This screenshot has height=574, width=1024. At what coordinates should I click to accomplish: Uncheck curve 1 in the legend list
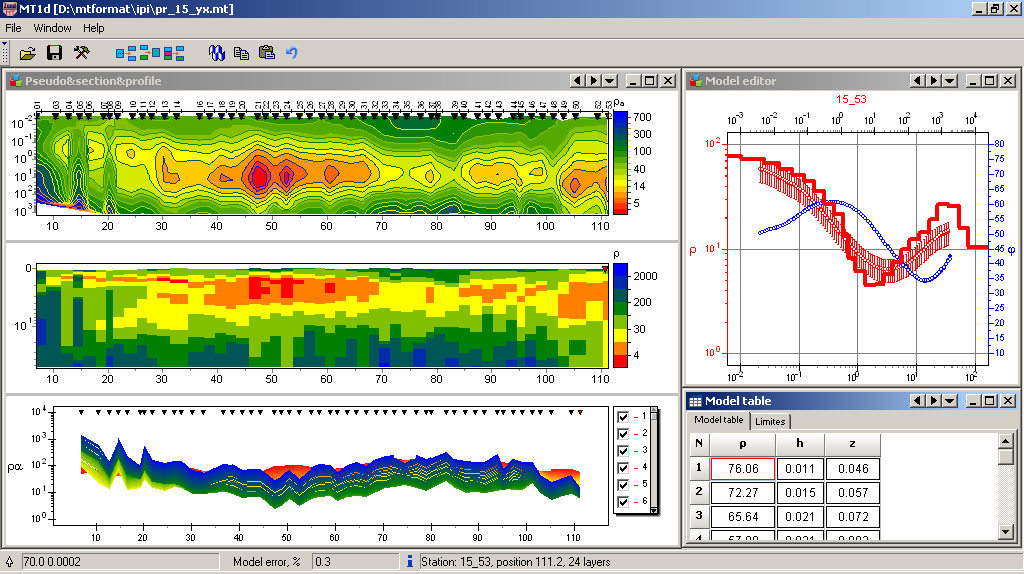pyautogui.click(x=623, y=416)
